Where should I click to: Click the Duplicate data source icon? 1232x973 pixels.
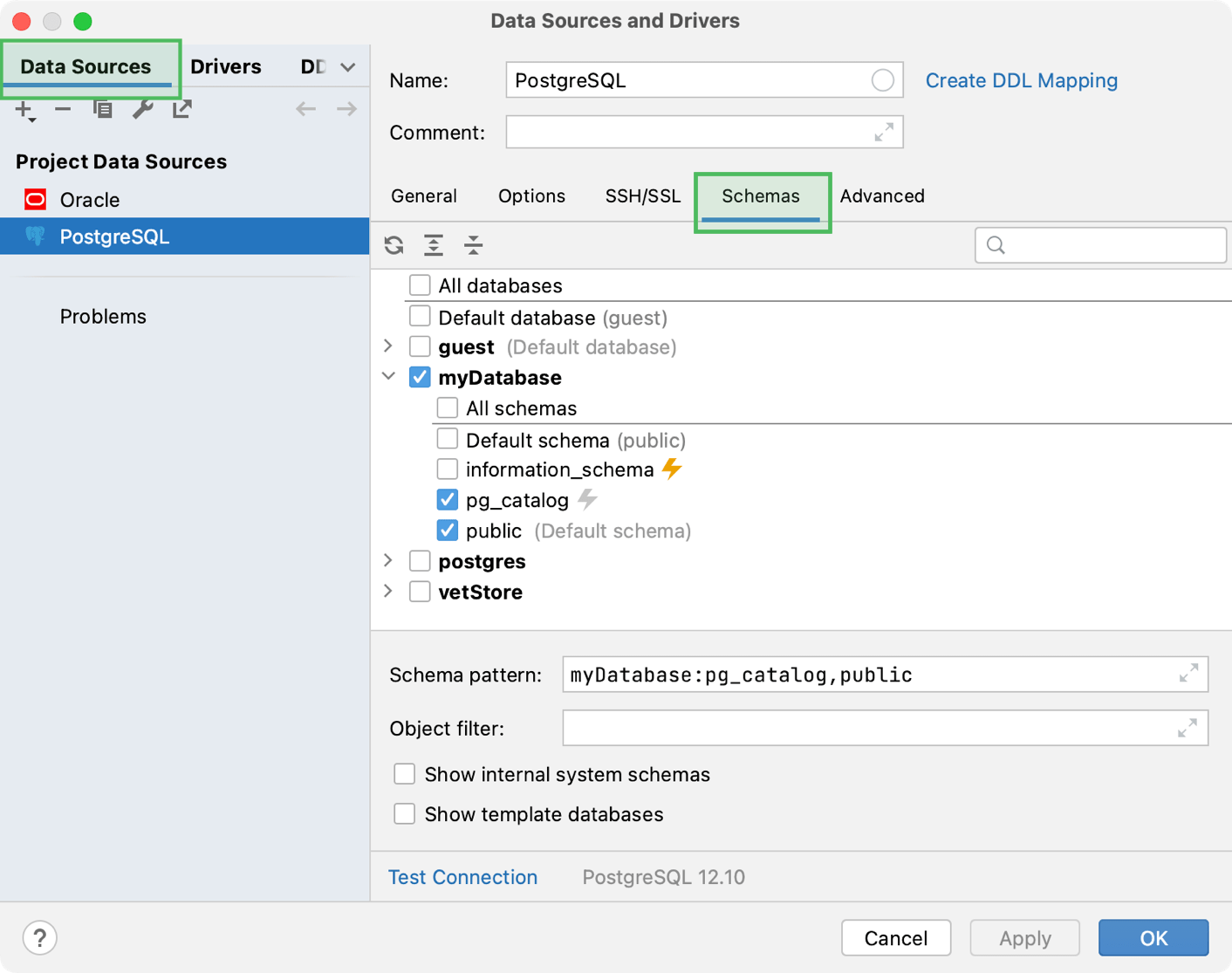tap(103, 110)
